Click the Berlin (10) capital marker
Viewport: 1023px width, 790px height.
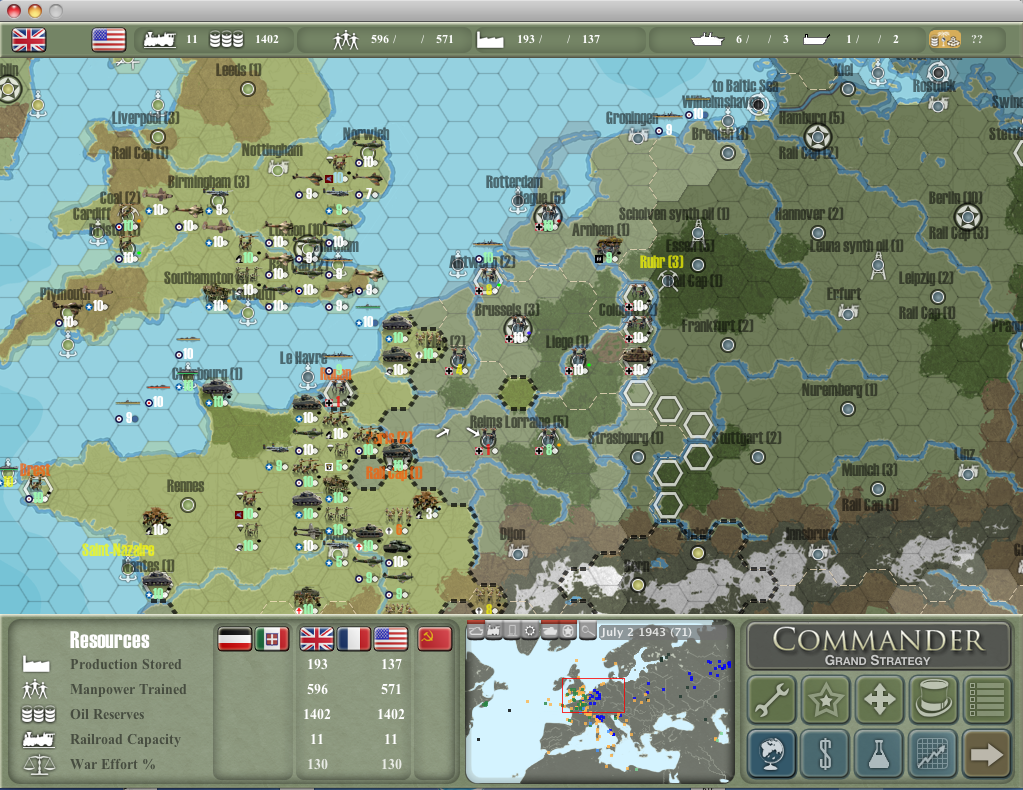pyautogui.click(x=968, y=216)
